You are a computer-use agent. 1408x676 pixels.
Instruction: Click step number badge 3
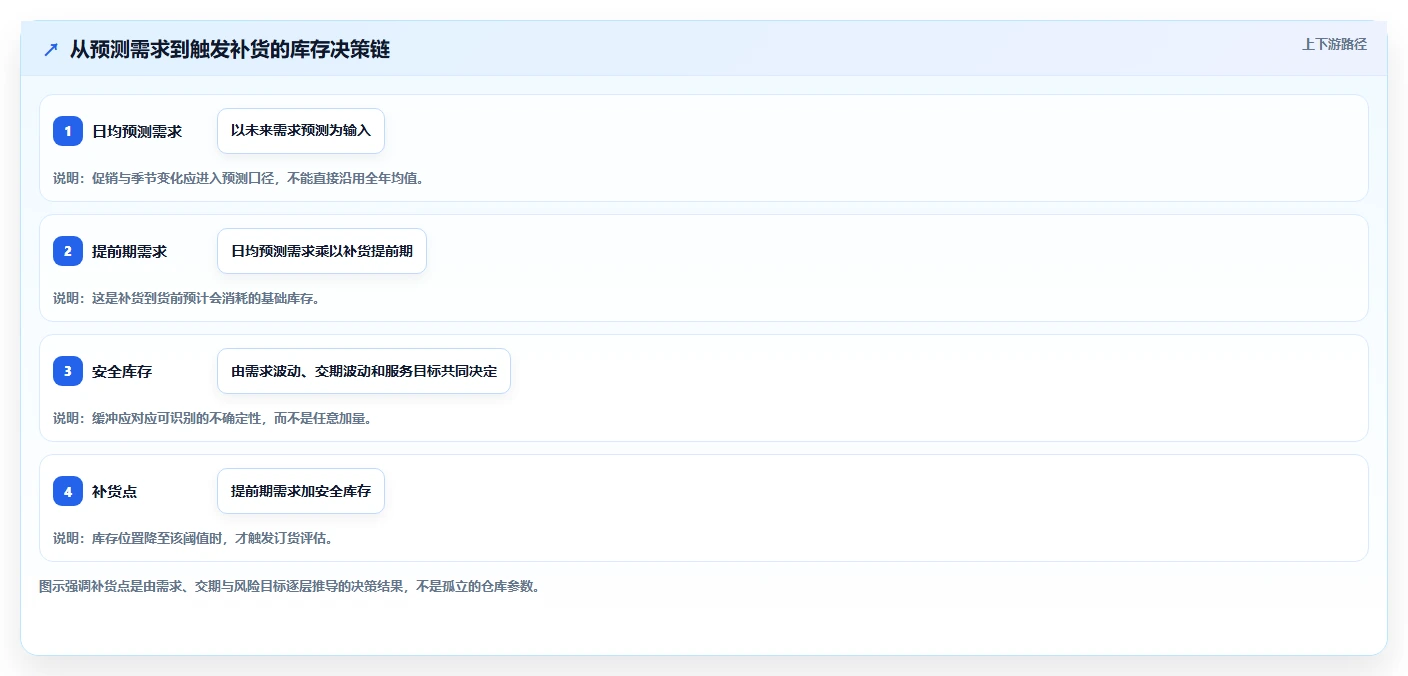click(x=68, y=371)
